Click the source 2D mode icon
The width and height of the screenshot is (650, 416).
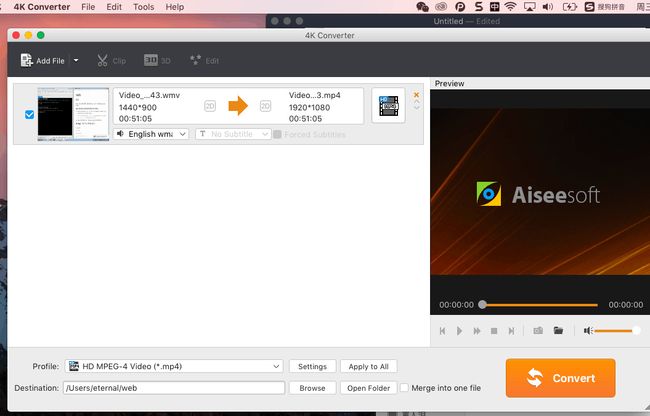[x=210, y=106]
